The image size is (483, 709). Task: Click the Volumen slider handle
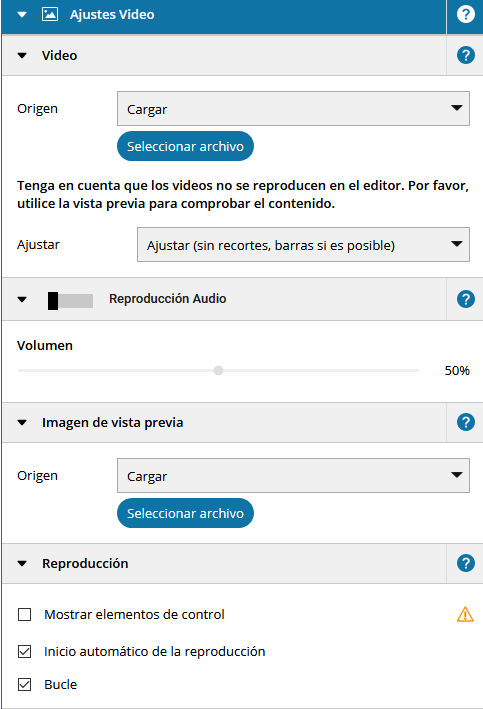click(x=218, y=371)
